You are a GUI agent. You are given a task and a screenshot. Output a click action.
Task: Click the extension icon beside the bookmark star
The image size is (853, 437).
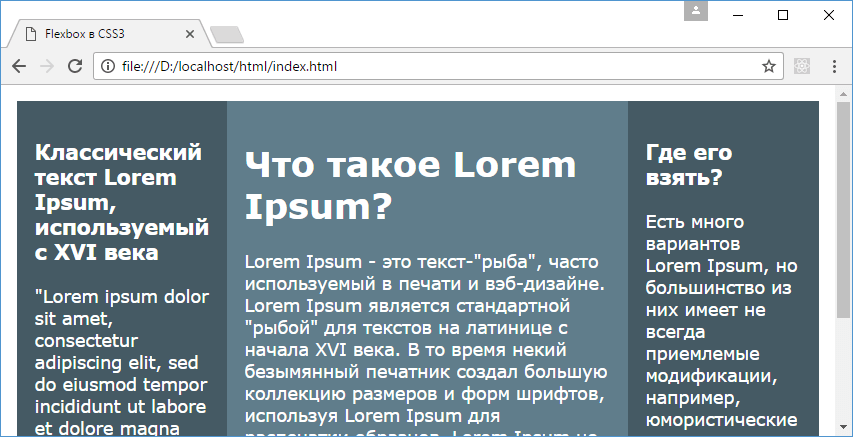coord(801,67)
